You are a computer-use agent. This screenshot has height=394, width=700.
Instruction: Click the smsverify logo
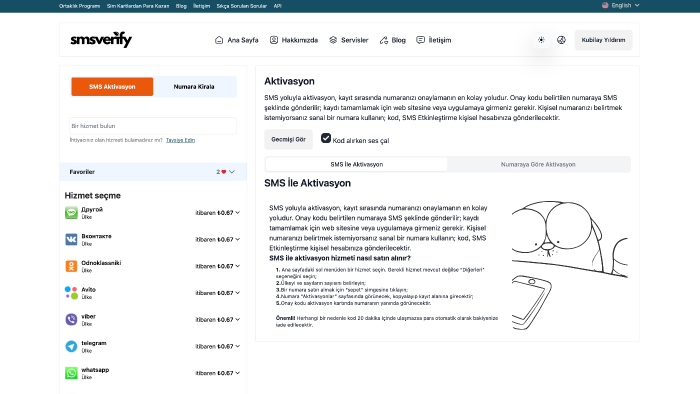point(101,40)
